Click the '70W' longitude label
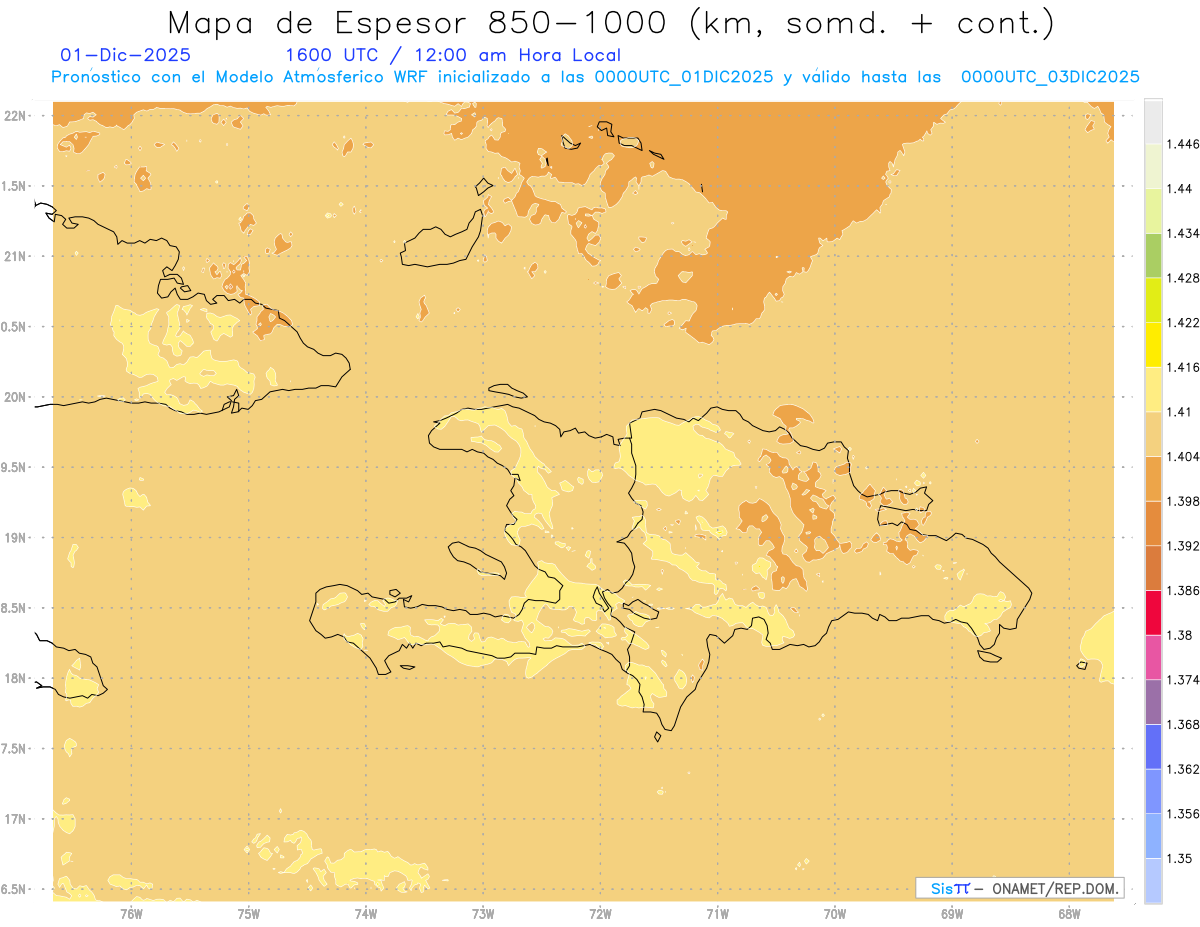Screen dimensions: 1200x927 coord(835,914)
